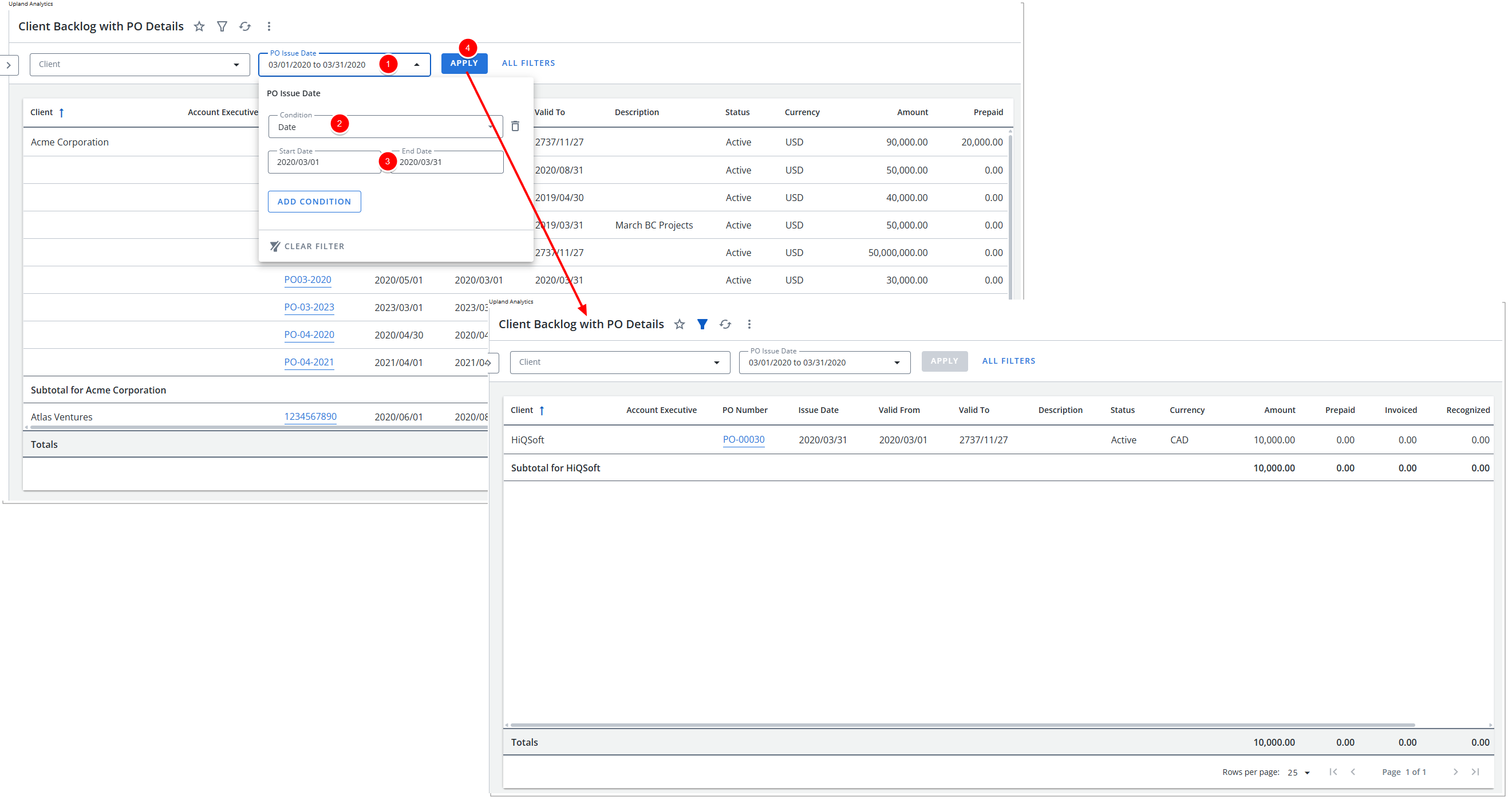Open PO-00030 purchase order link

click(x=743, y=439)
